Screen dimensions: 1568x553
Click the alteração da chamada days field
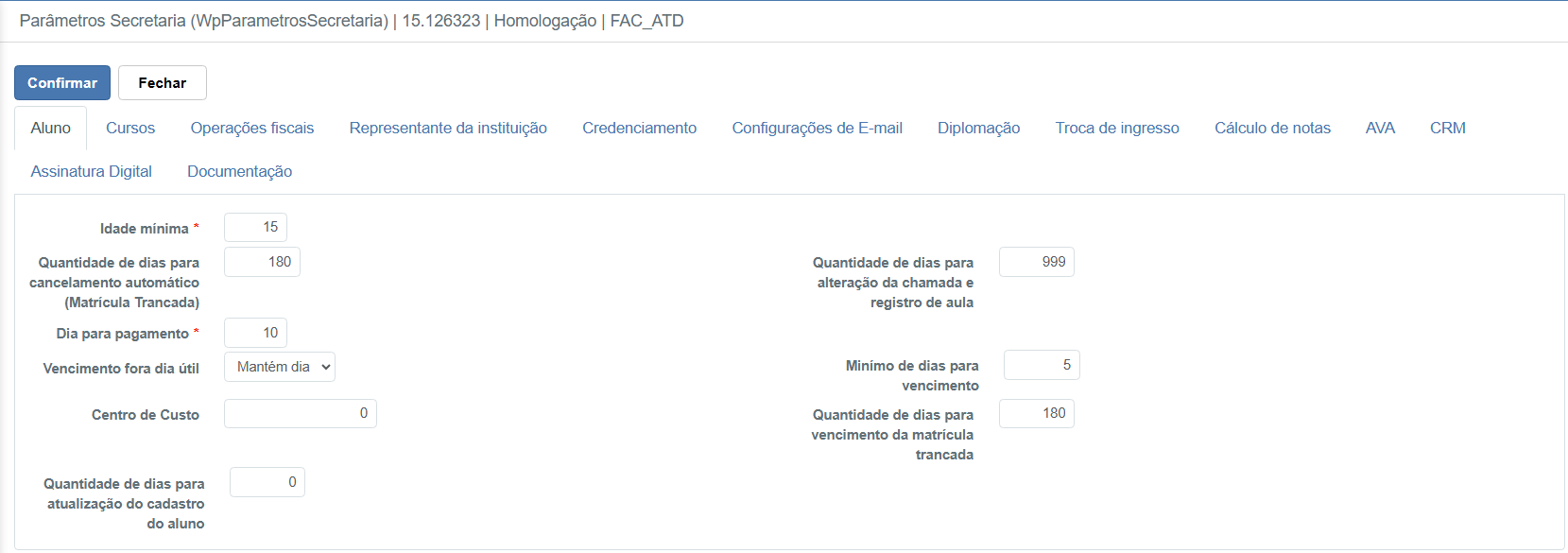point(1036,263)
